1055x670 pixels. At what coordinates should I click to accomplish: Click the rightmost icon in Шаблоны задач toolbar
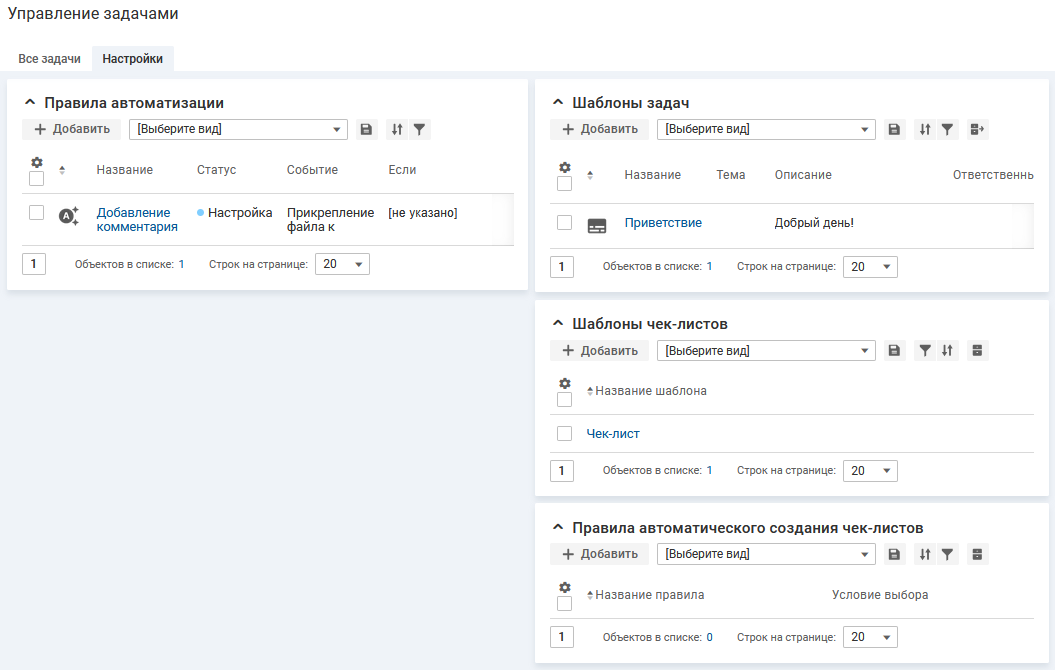coord(977,129)
